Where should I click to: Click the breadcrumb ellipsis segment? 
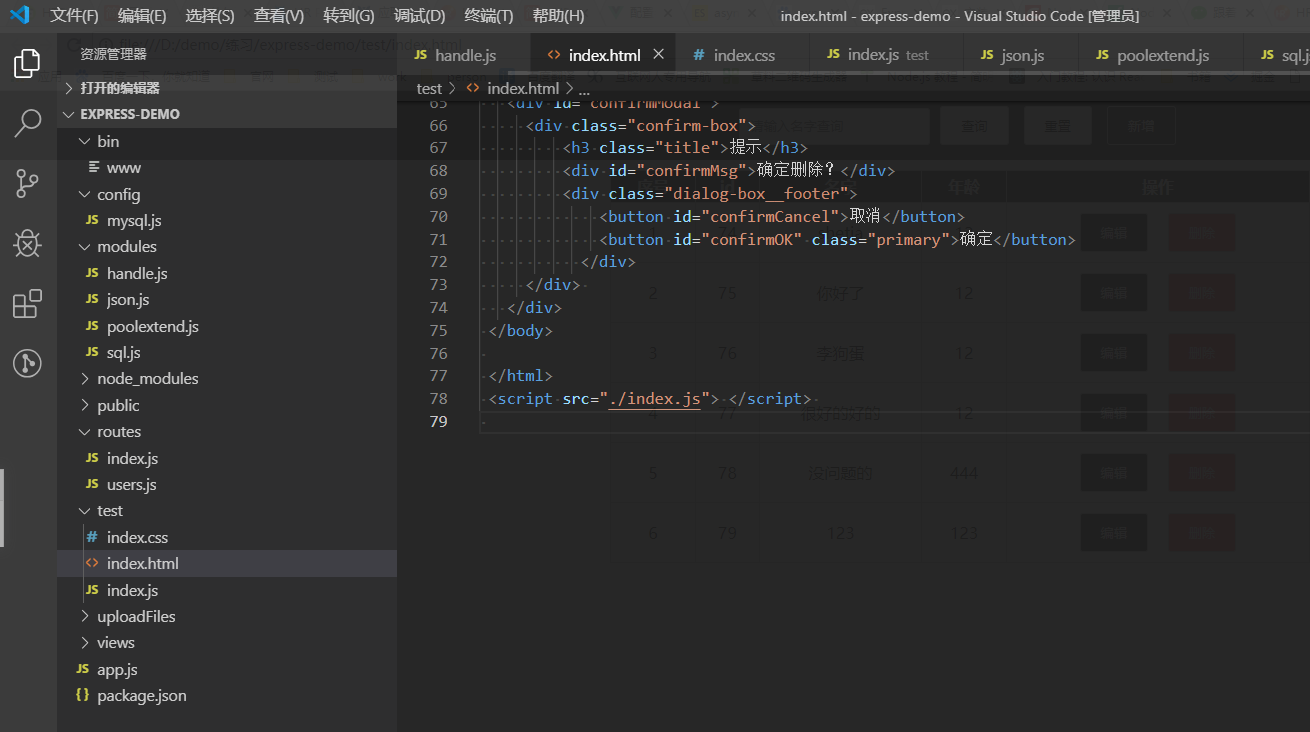584,88
